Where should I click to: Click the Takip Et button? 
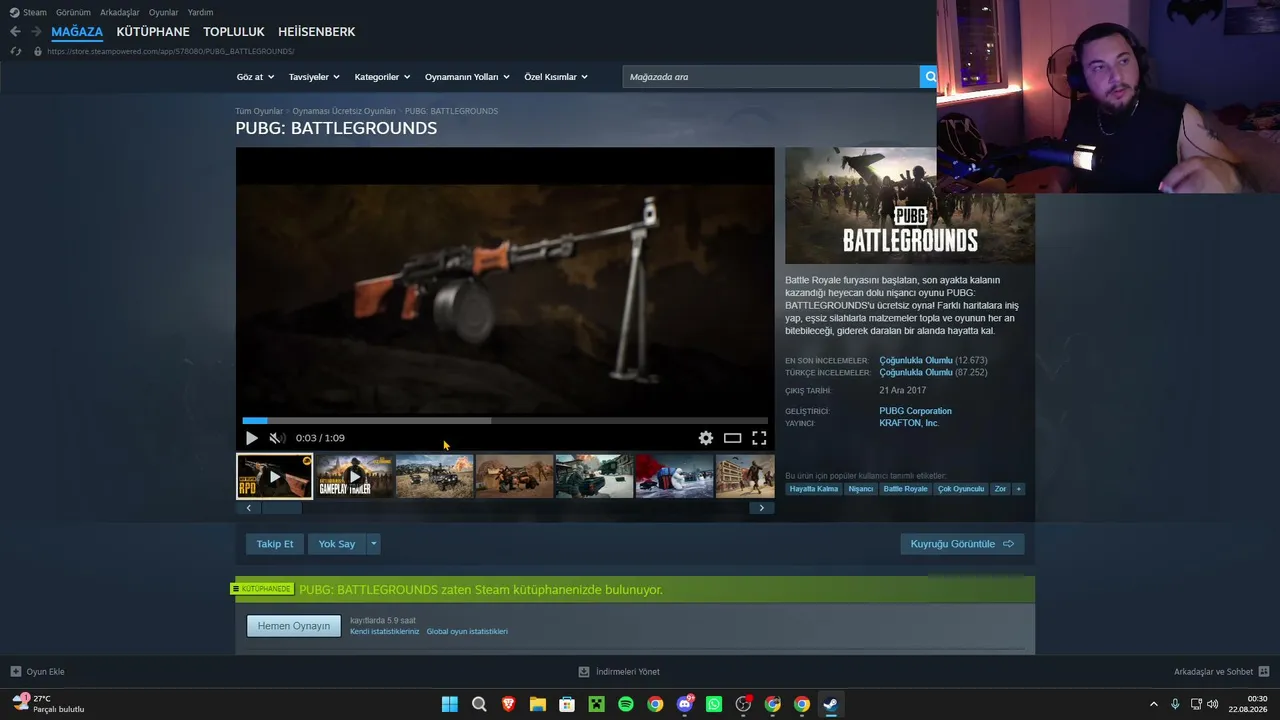pos(275,544)
